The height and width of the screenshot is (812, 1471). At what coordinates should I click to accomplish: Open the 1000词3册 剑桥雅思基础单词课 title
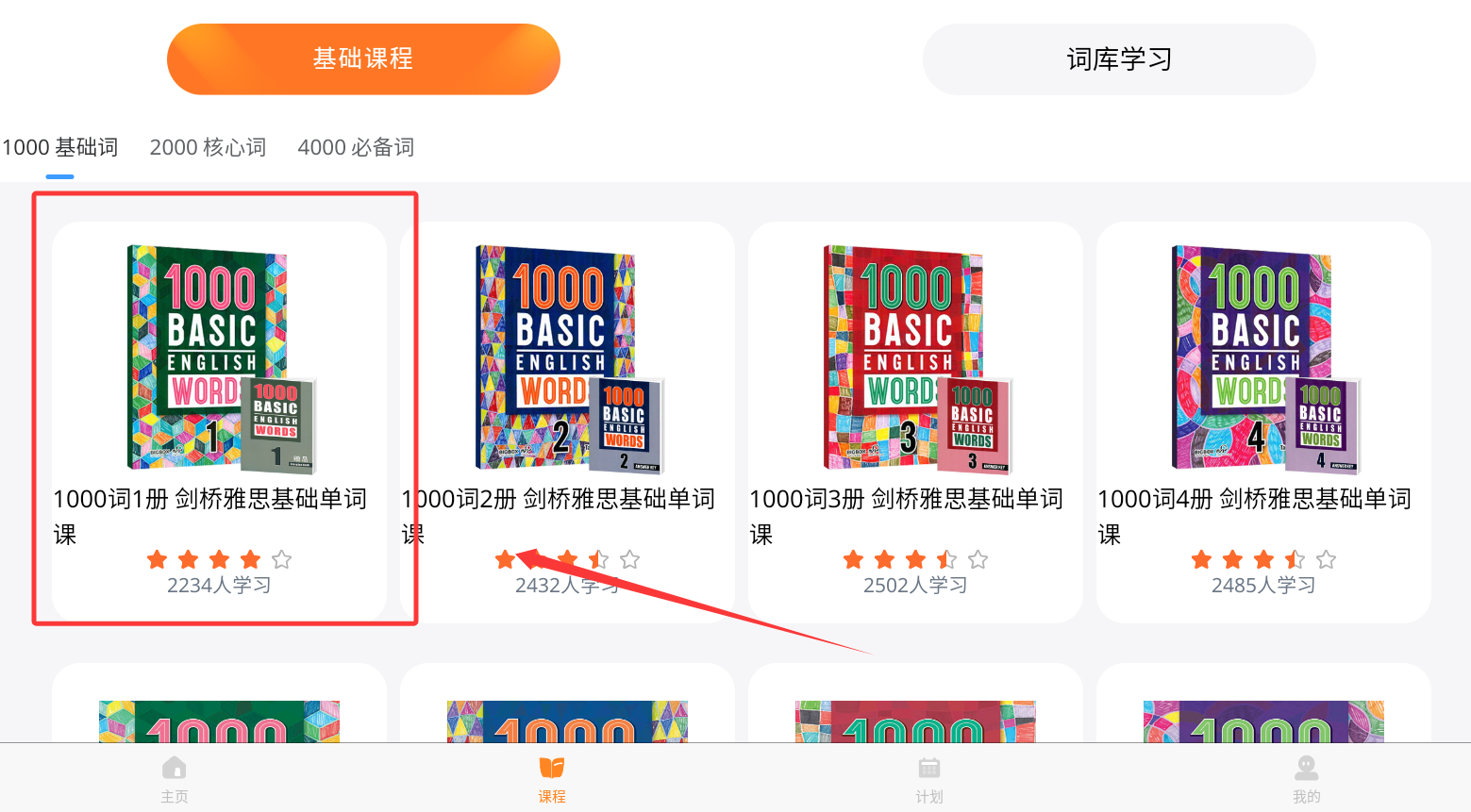906,516
